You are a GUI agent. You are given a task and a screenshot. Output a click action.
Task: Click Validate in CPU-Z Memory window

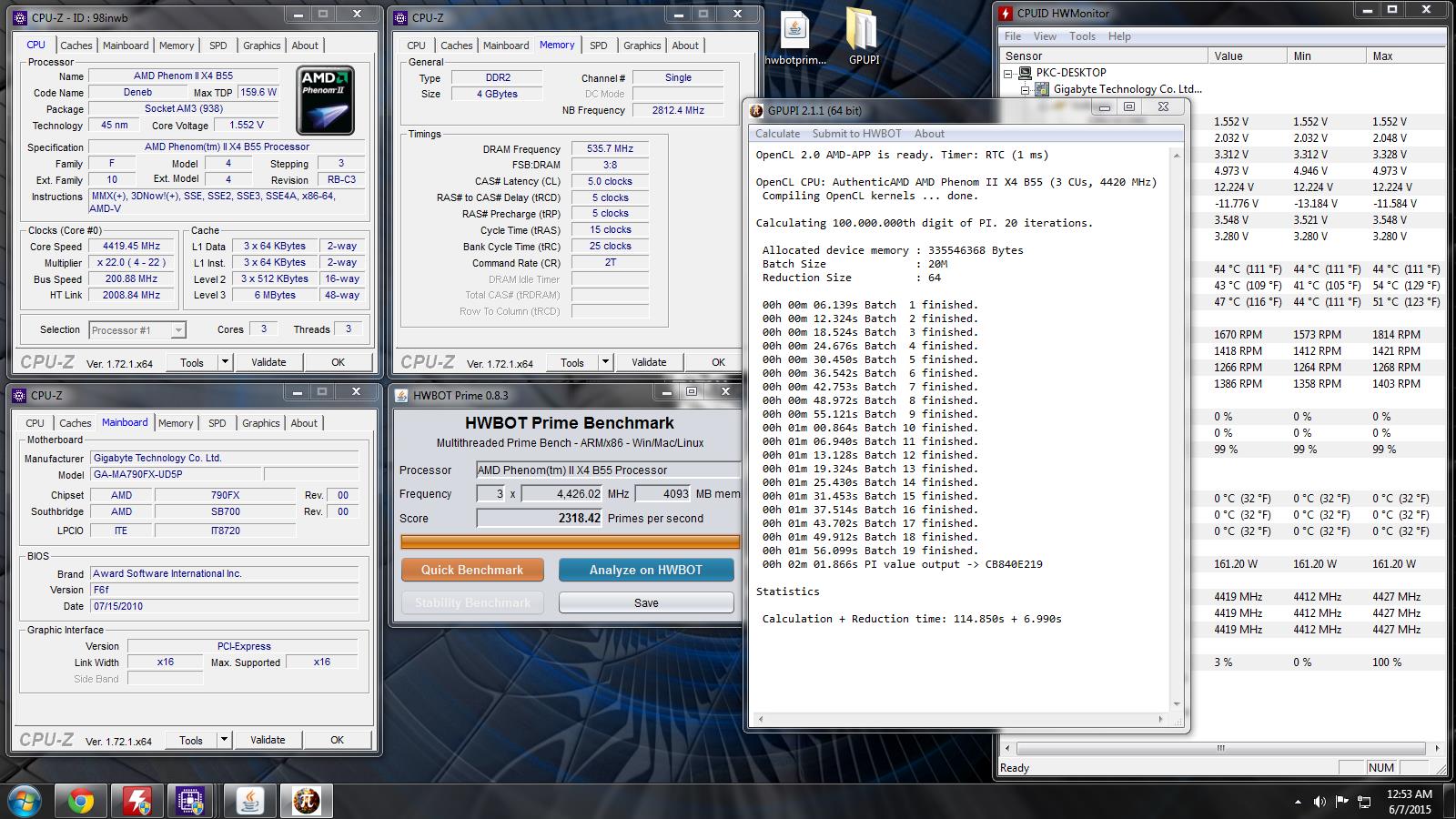pos(649,362)
